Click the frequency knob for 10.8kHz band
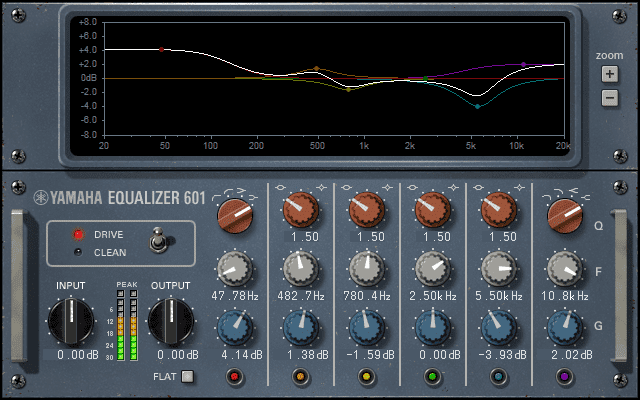 (565, 269)
